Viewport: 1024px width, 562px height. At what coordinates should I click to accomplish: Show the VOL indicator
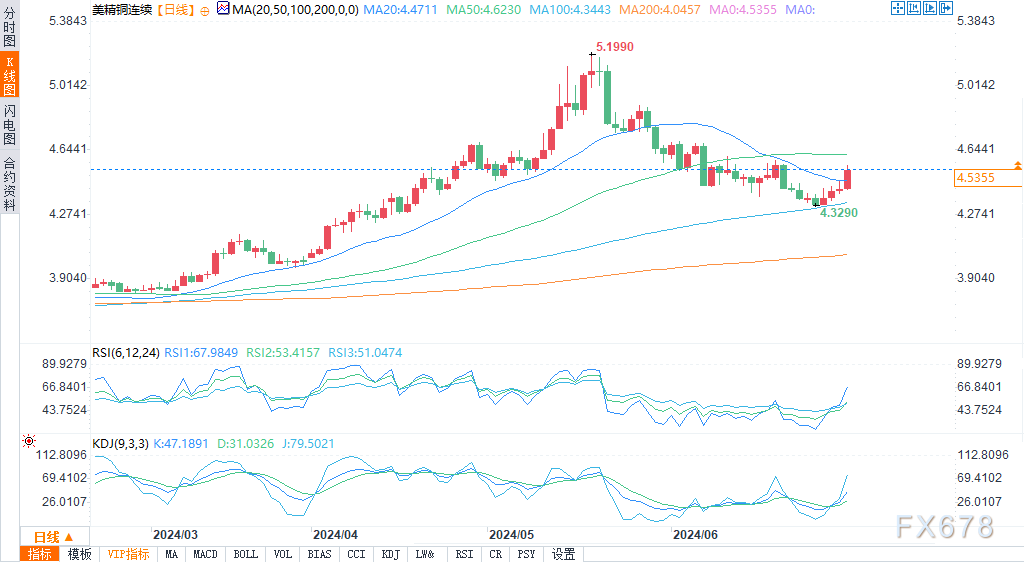click(283, 554)
